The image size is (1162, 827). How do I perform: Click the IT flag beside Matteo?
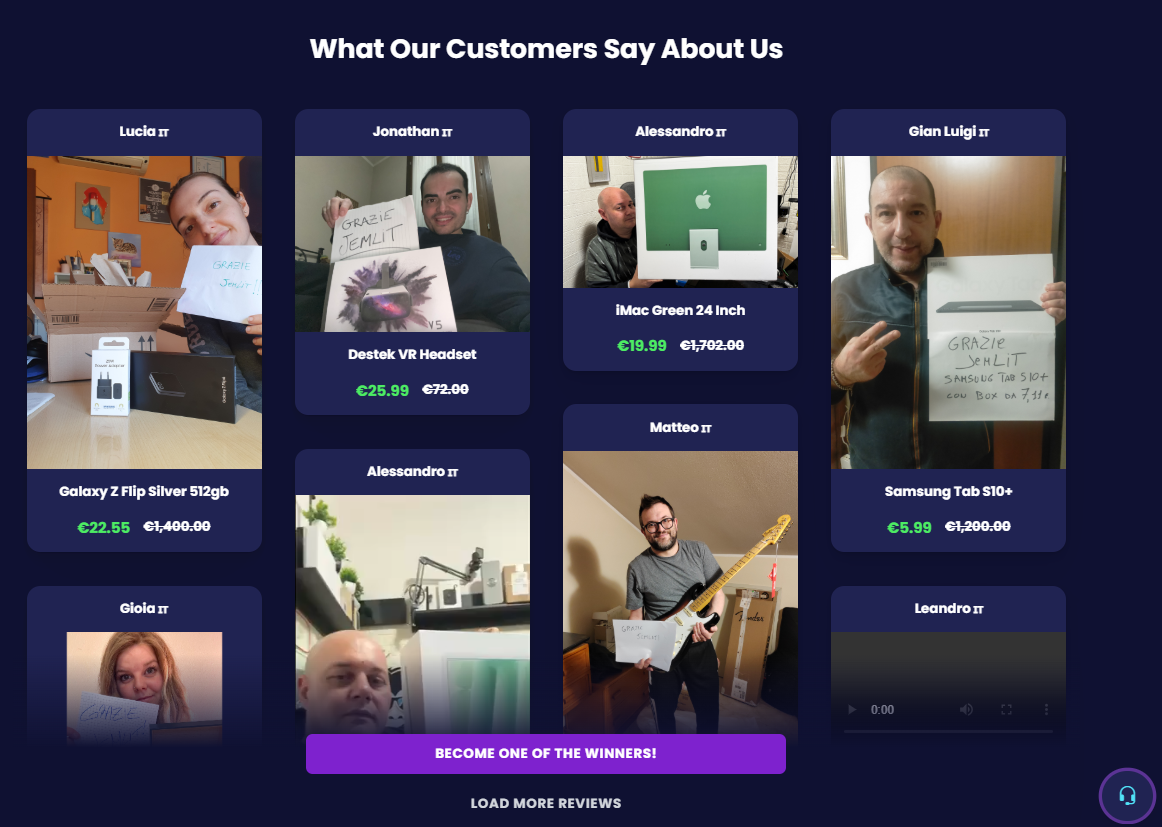(x=706, y=428)
